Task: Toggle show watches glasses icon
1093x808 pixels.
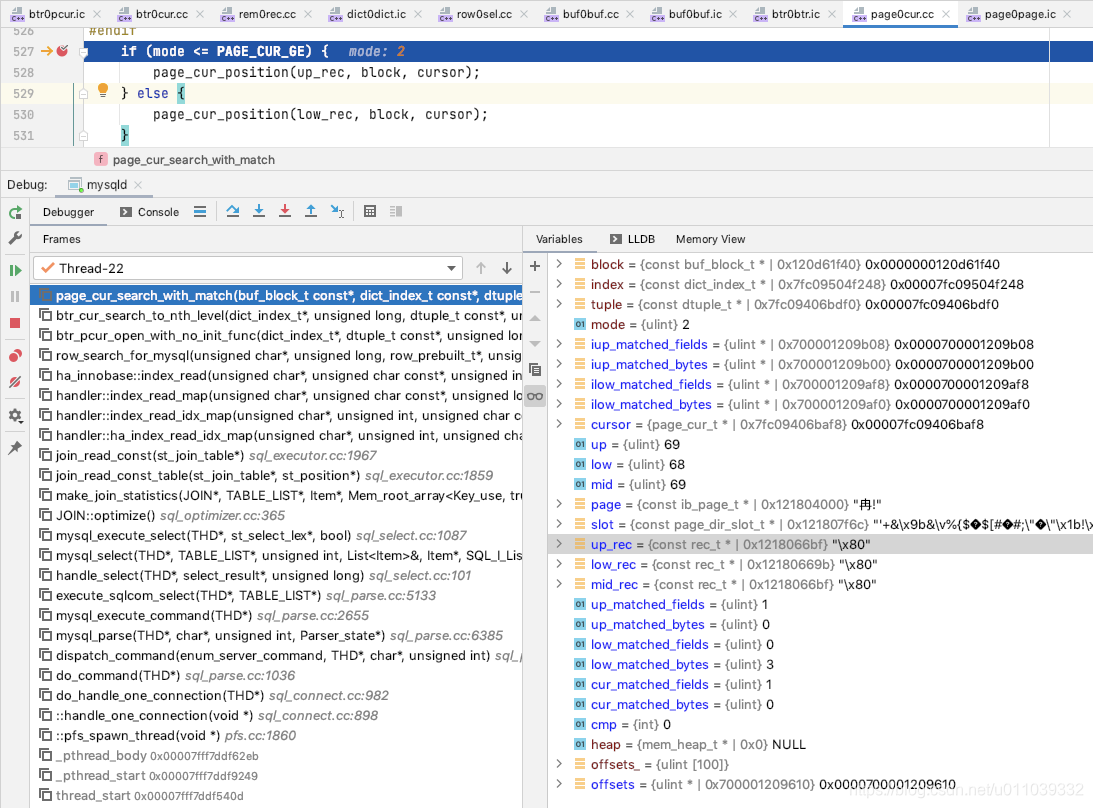Action: click(535, 396)
